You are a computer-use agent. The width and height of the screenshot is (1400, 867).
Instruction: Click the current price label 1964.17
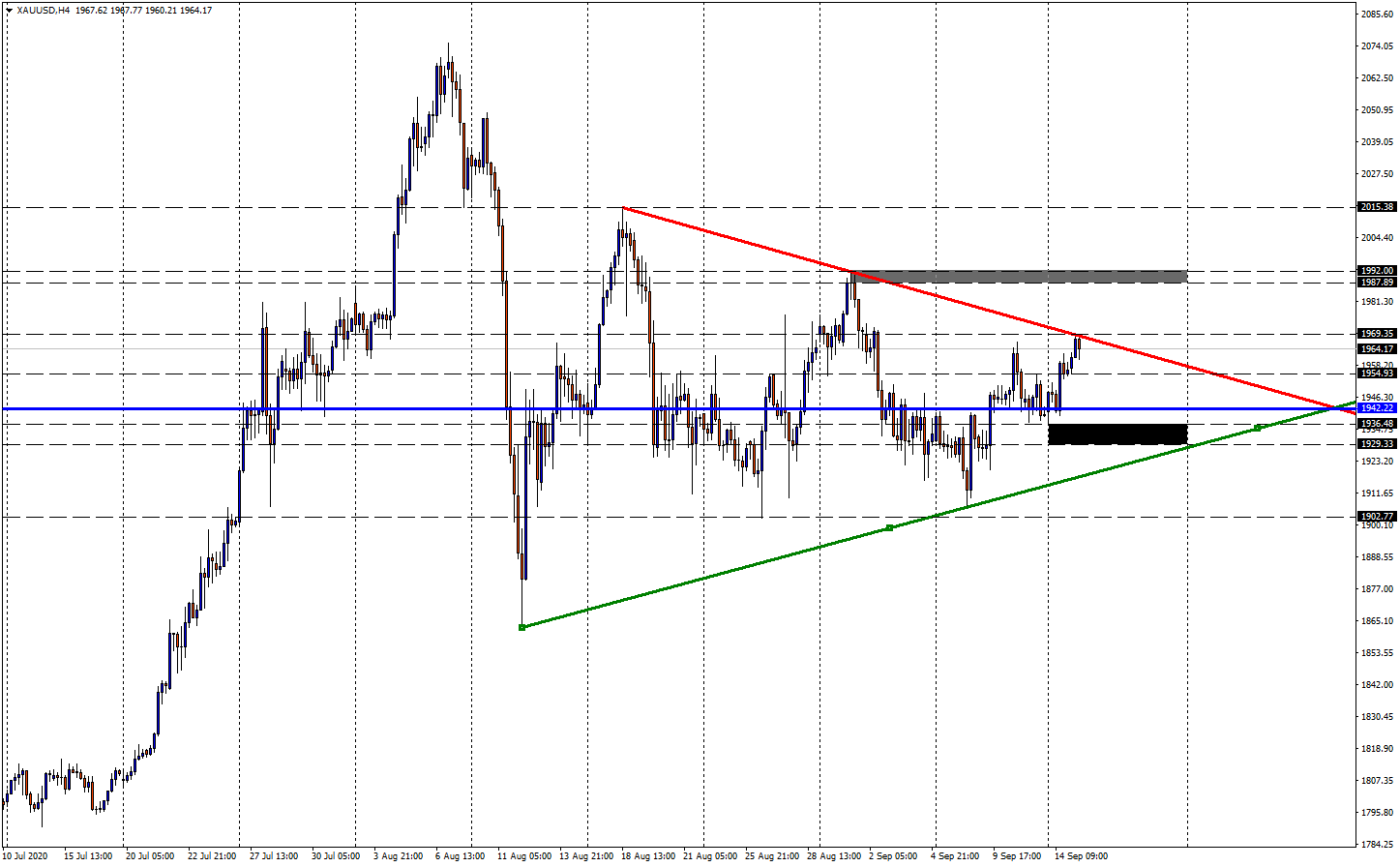pyautogui.click(x=1377, y=349)
